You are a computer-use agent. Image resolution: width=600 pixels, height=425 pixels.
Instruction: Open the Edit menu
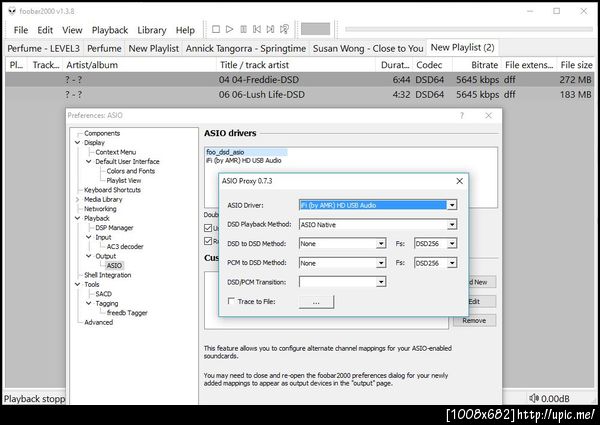[45, 30]
